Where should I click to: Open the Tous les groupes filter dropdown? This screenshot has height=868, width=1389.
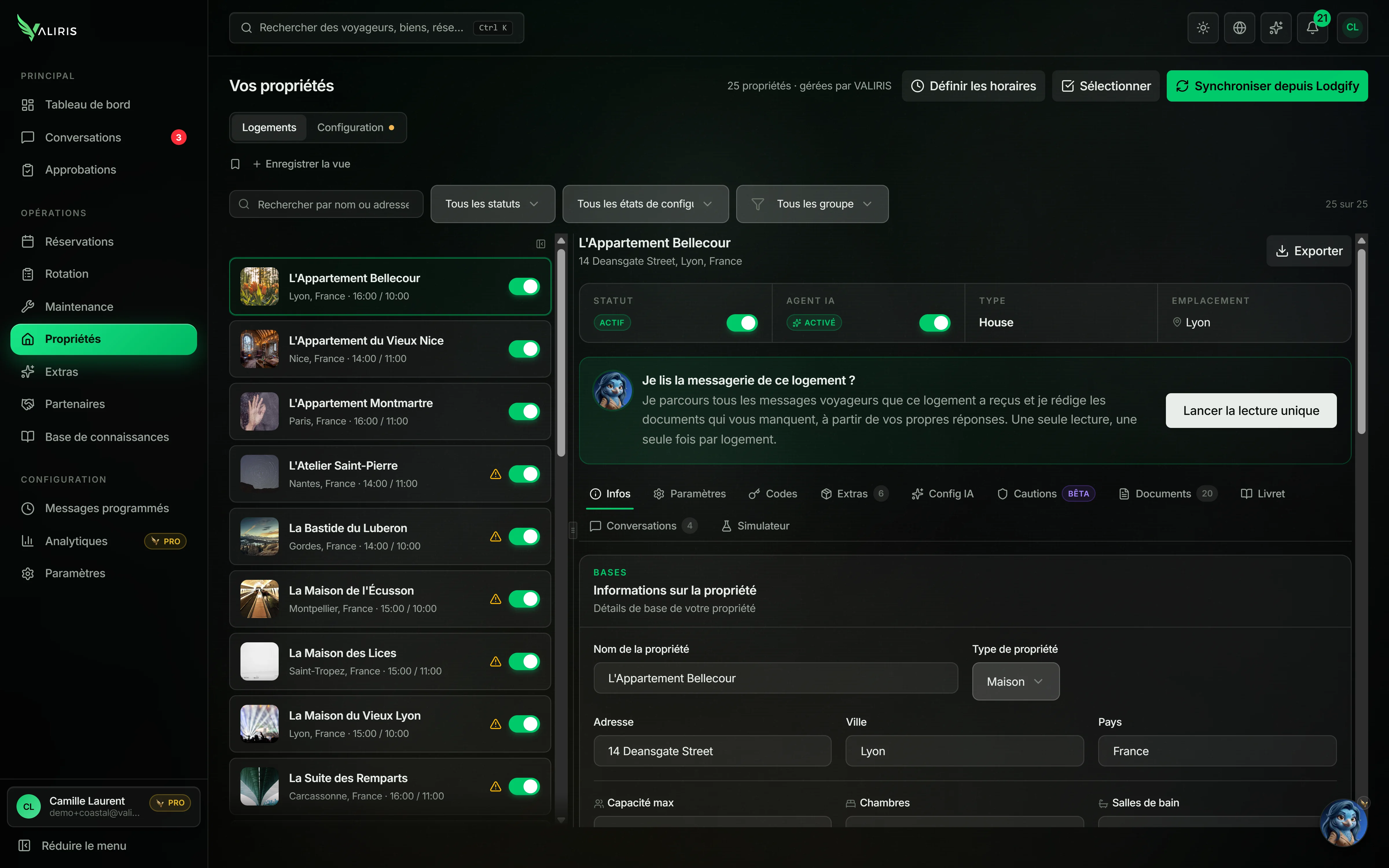pos(812,204)
